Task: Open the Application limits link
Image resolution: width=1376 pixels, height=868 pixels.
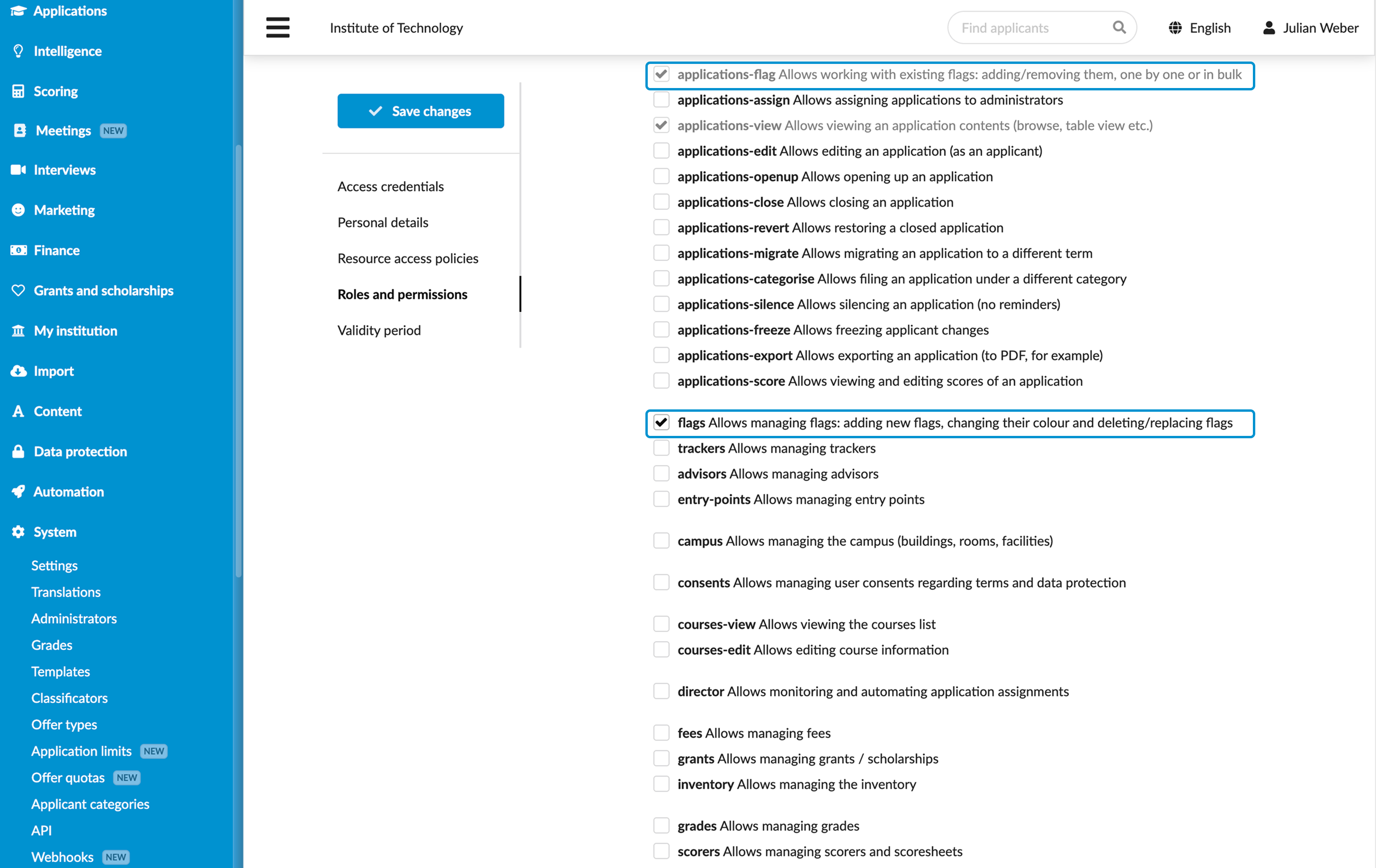Action: click(81, 751)
